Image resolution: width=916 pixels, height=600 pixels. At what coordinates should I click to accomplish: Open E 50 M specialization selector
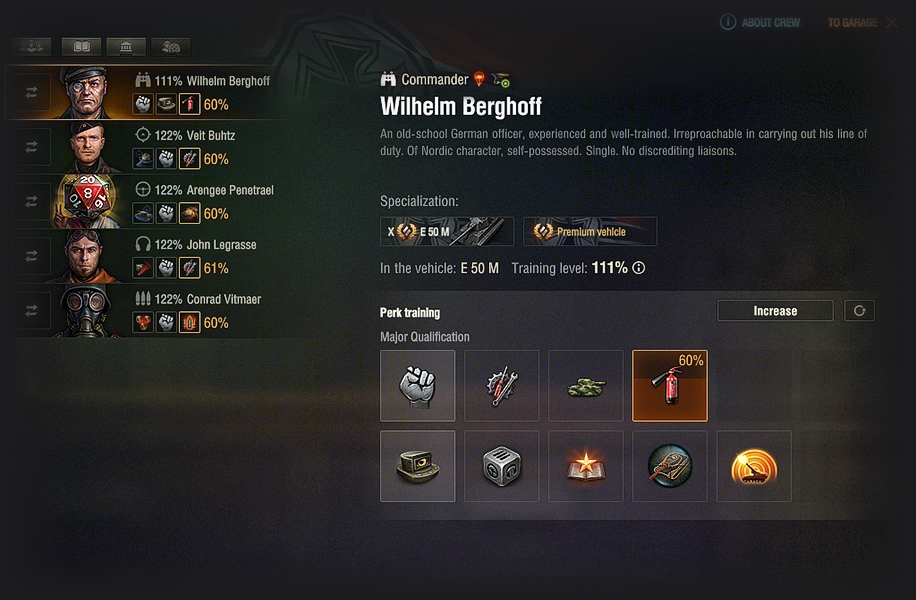(447, 231)
